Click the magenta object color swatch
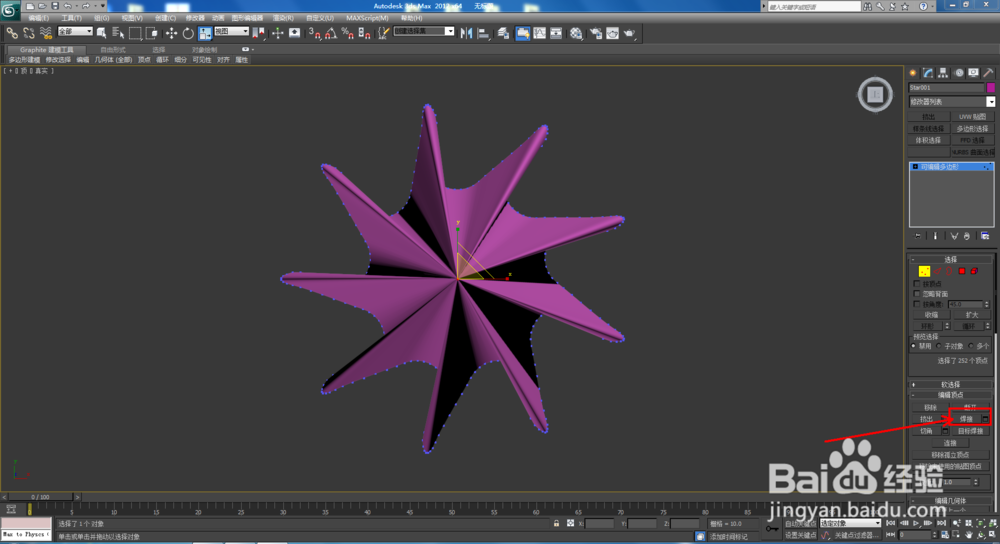1000x544 pixels. pos(990,88)
